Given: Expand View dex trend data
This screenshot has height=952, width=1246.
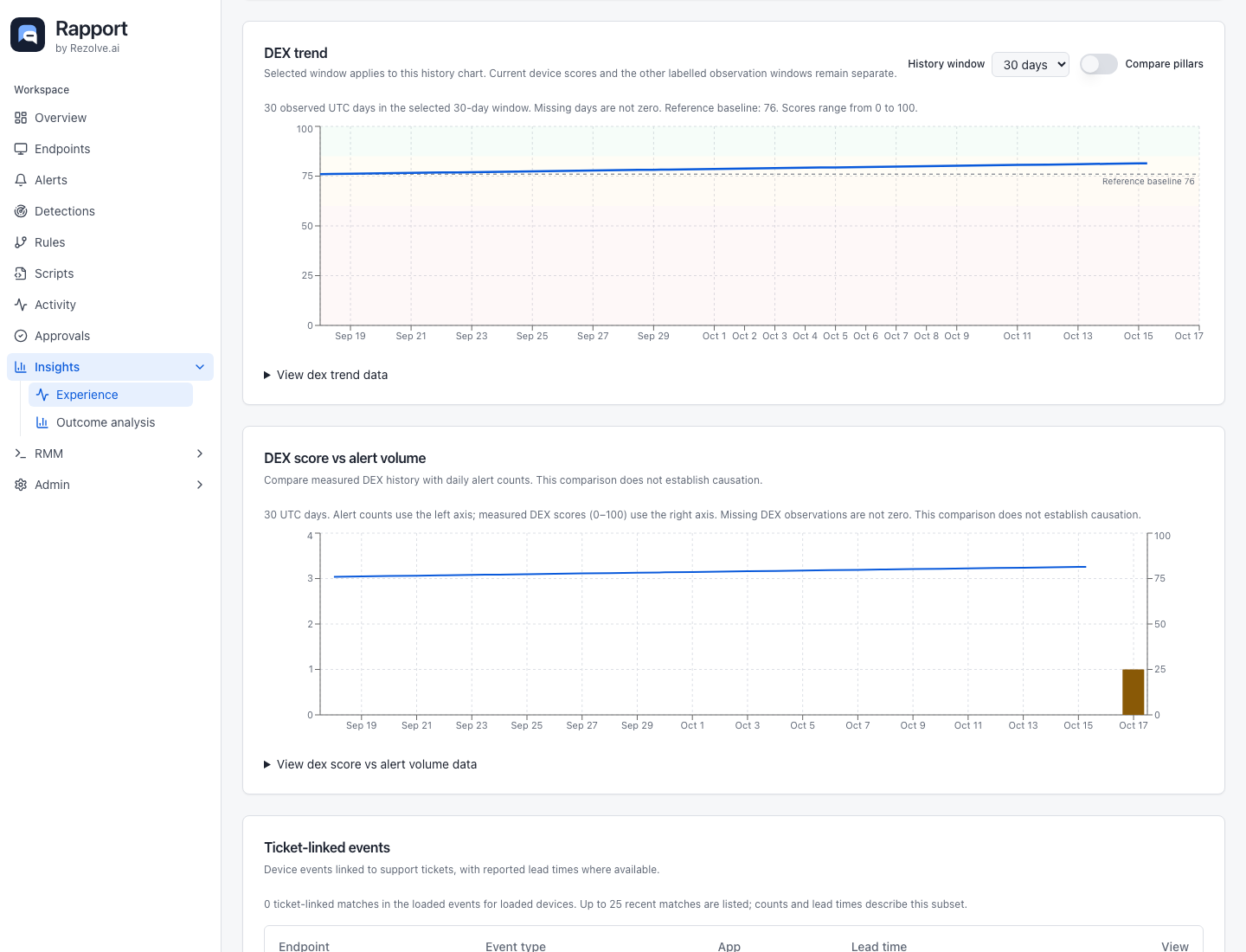Looking at the screenshot, I should click(x=326, y=375).
